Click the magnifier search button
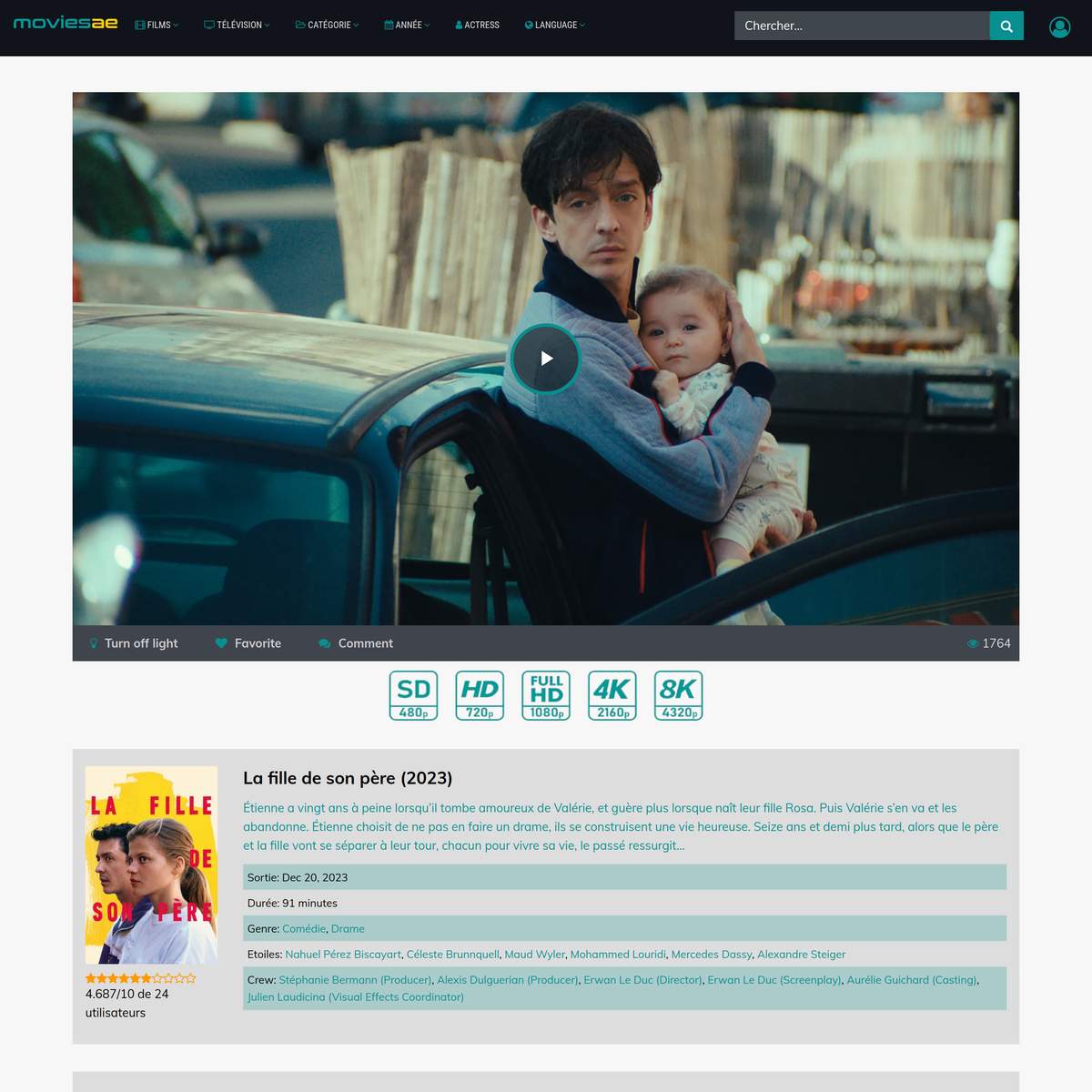1092x1092 pixels. 1006,25
